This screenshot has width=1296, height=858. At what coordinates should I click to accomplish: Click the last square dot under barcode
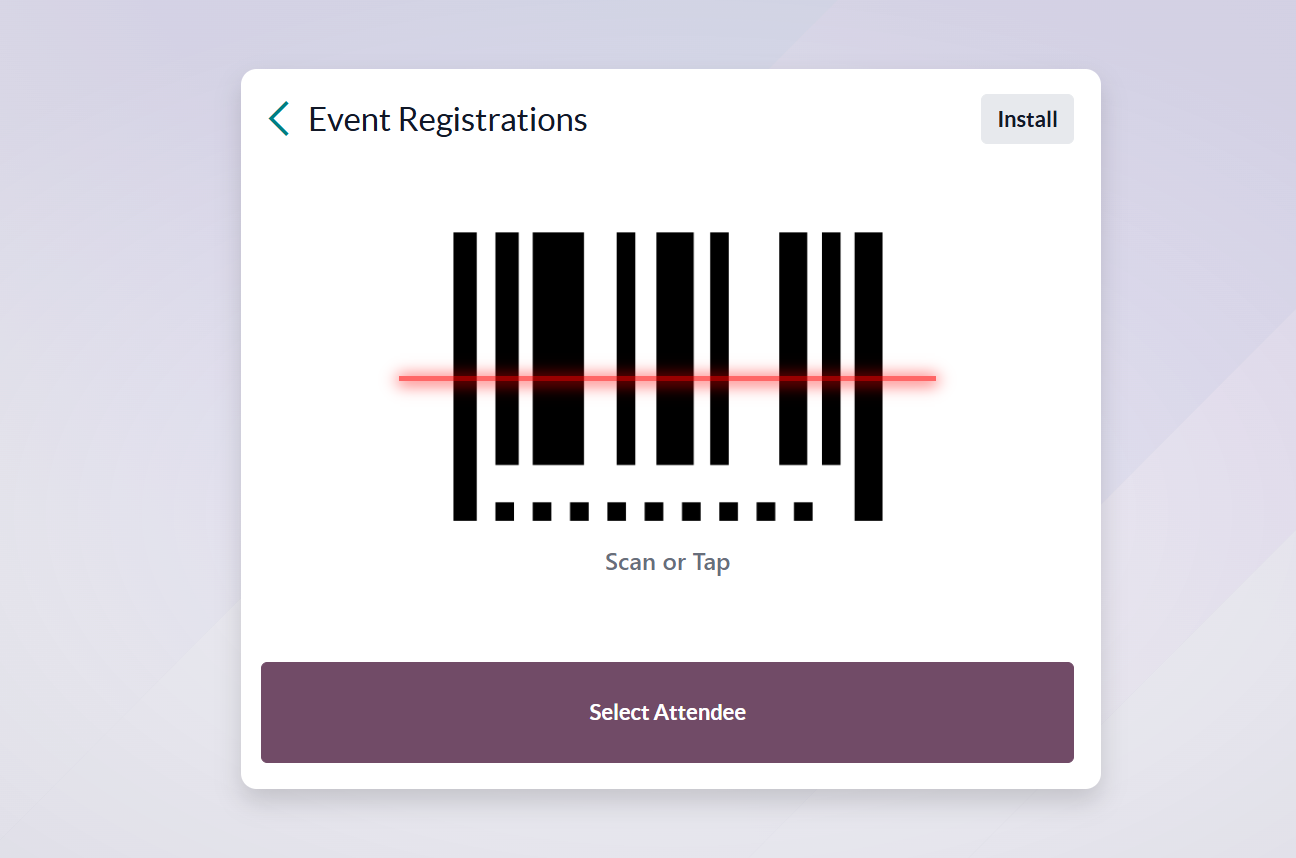point(803,511)
